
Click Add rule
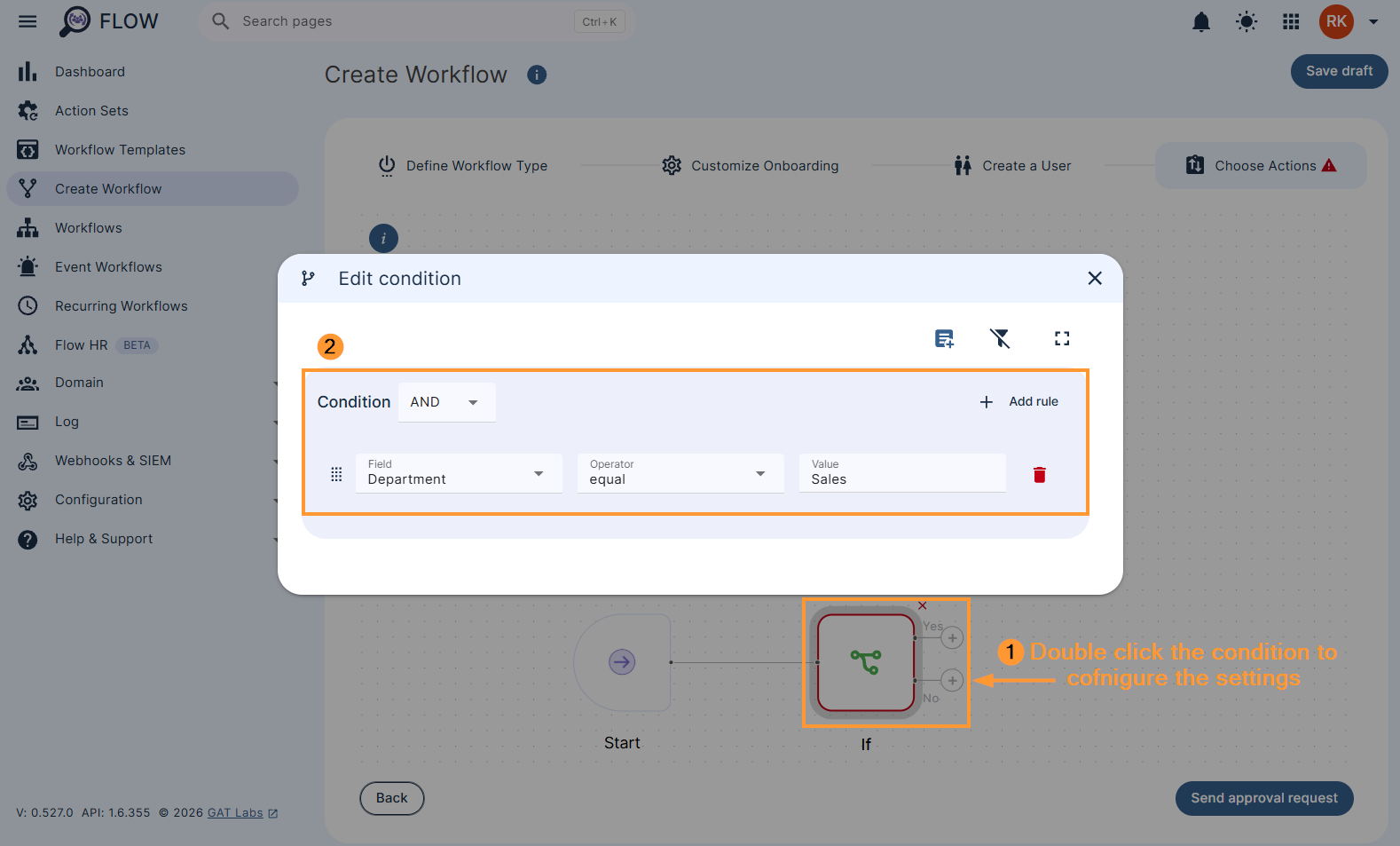click(1019, 402)
